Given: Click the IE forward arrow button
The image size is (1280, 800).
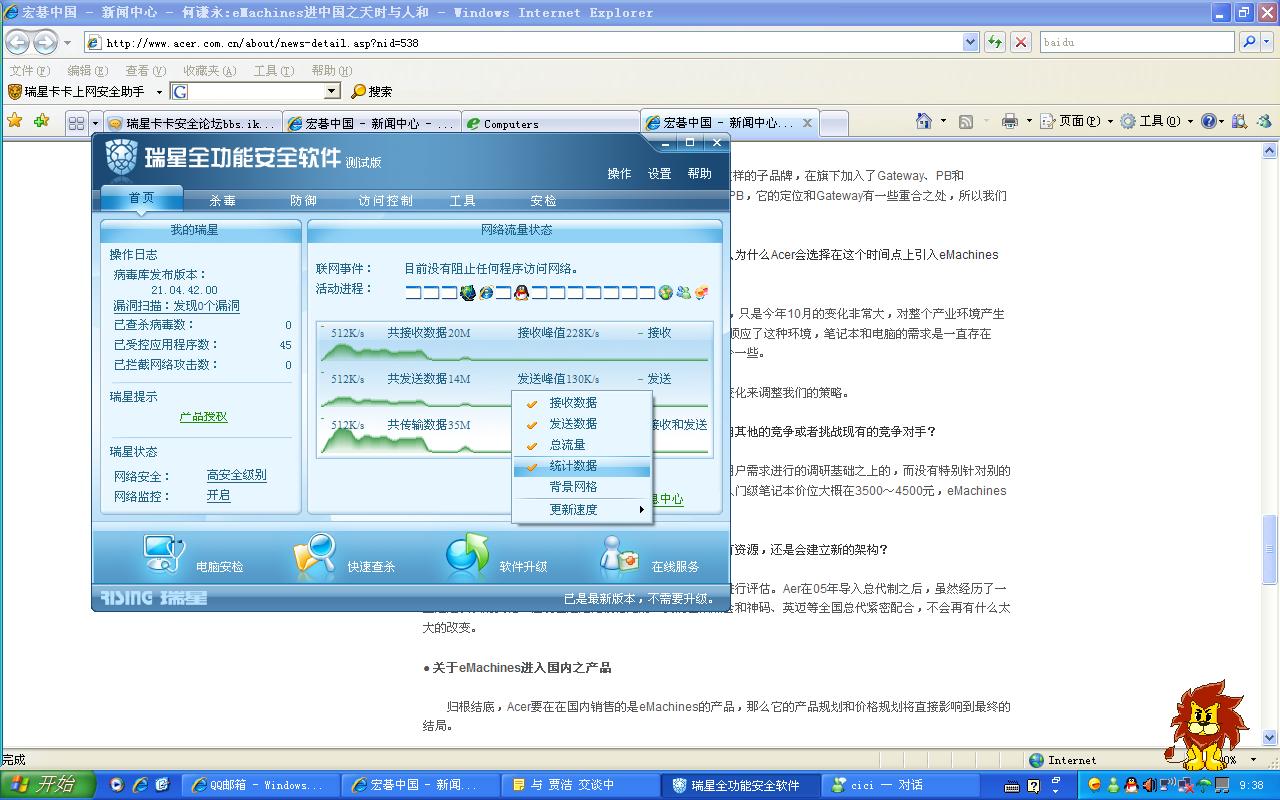Looking at the screenshot, I should tap(45, 42).
